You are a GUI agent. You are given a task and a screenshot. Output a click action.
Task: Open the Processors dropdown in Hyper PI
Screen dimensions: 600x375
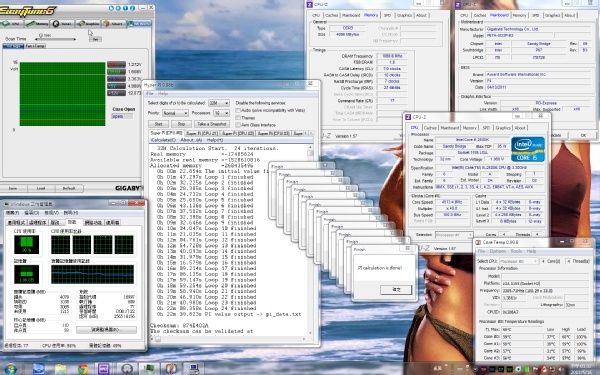pos(221,113)
